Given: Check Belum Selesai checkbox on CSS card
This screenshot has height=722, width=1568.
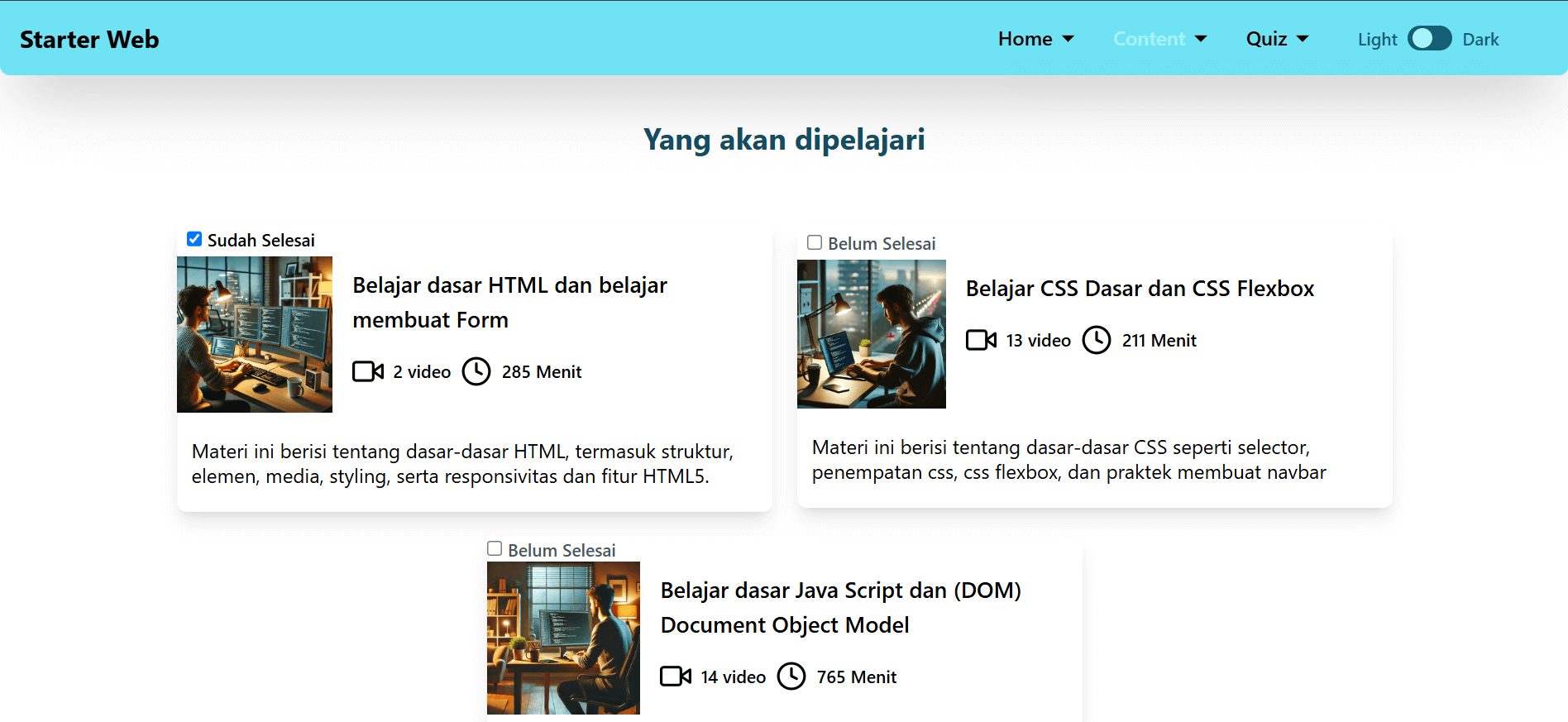Looking at the screenshot, I should pyautogui.click(x=815, y=242).
